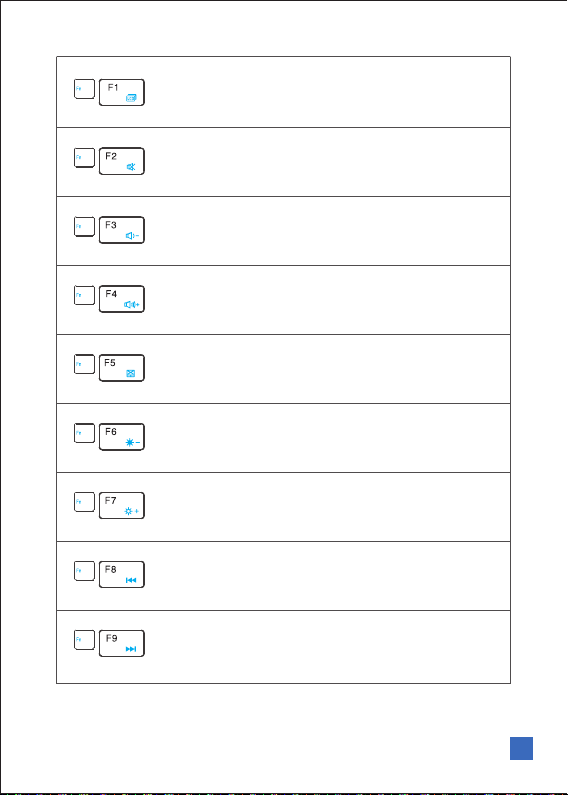Select the F4 volume up key

click(x=122, y=299)
